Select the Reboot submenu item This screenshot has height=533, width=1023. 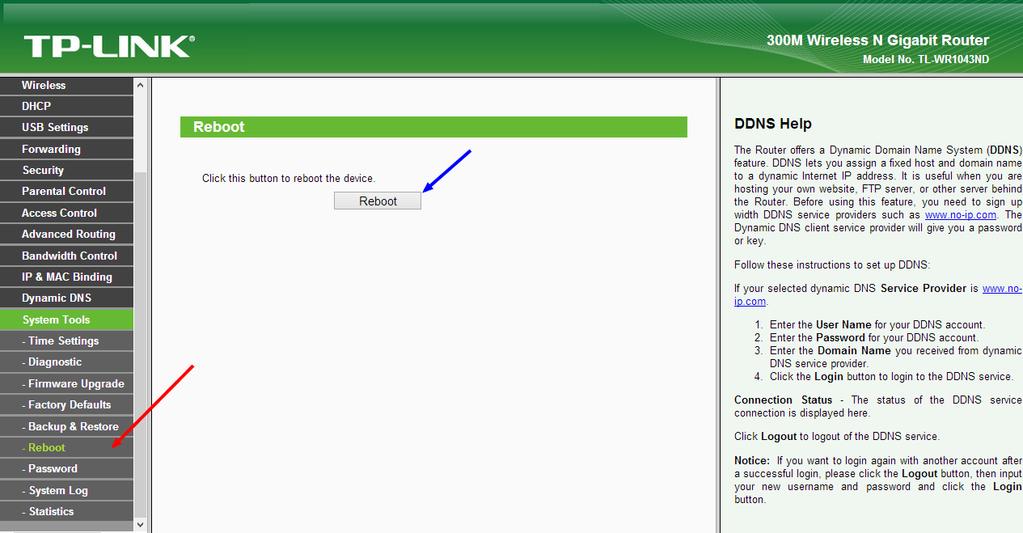(x=67, y=448)
